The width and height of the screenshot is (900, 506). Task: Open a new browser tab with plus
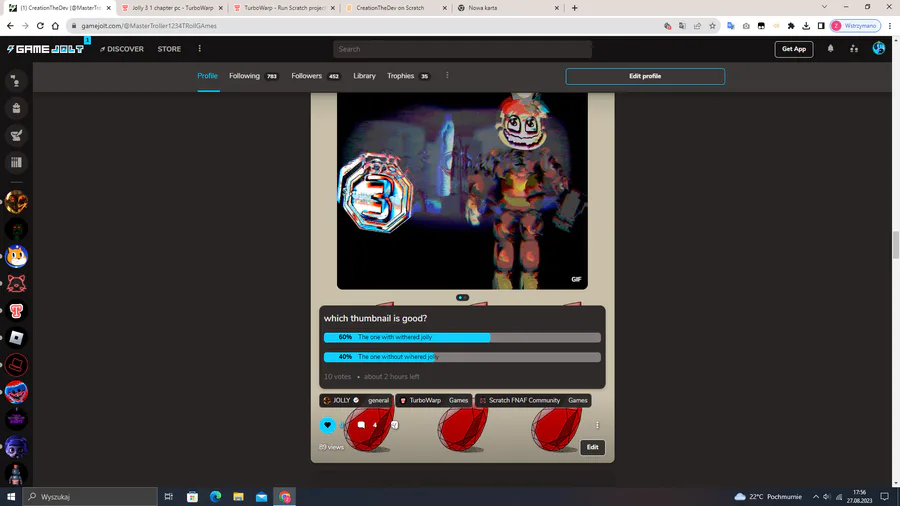pos(575,8)
